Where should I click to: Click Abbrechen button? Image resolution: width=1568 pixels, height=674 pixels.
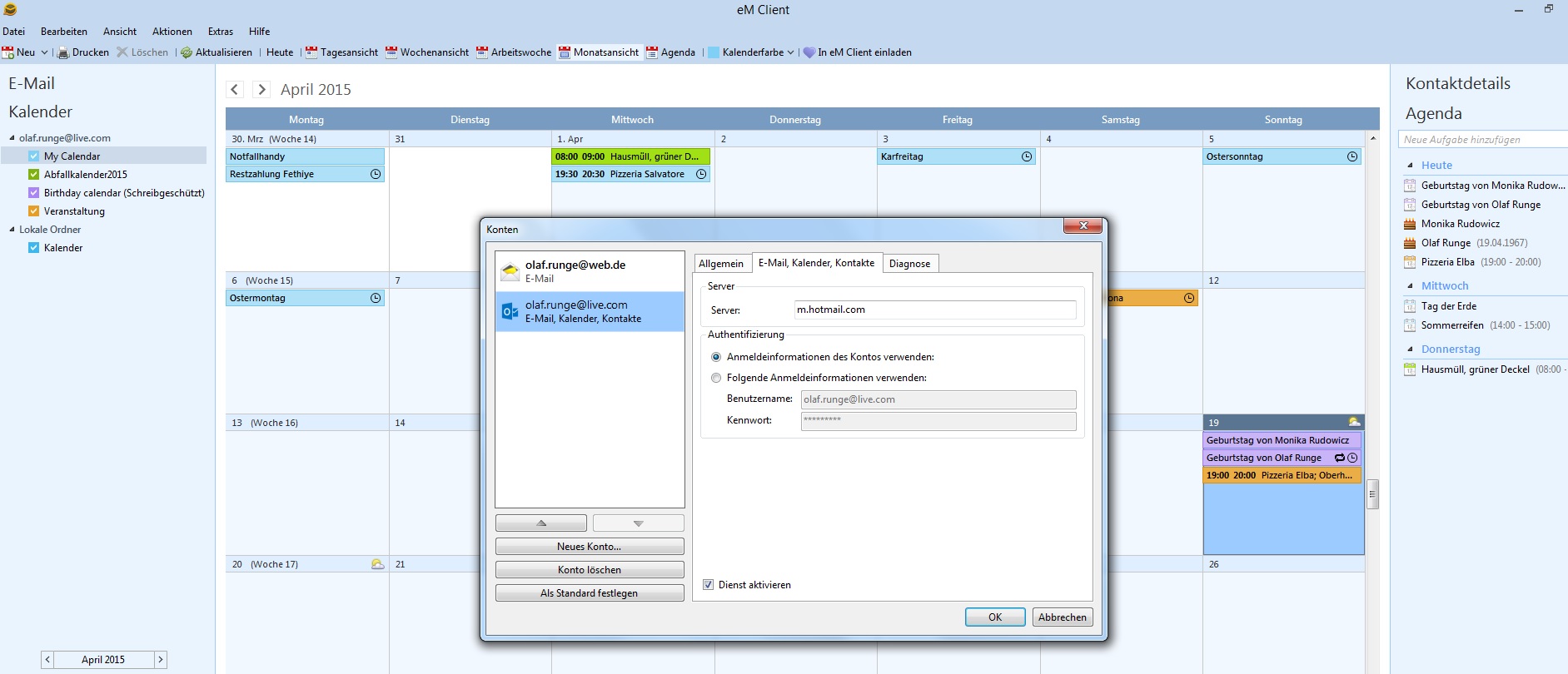coord(1063,617)
